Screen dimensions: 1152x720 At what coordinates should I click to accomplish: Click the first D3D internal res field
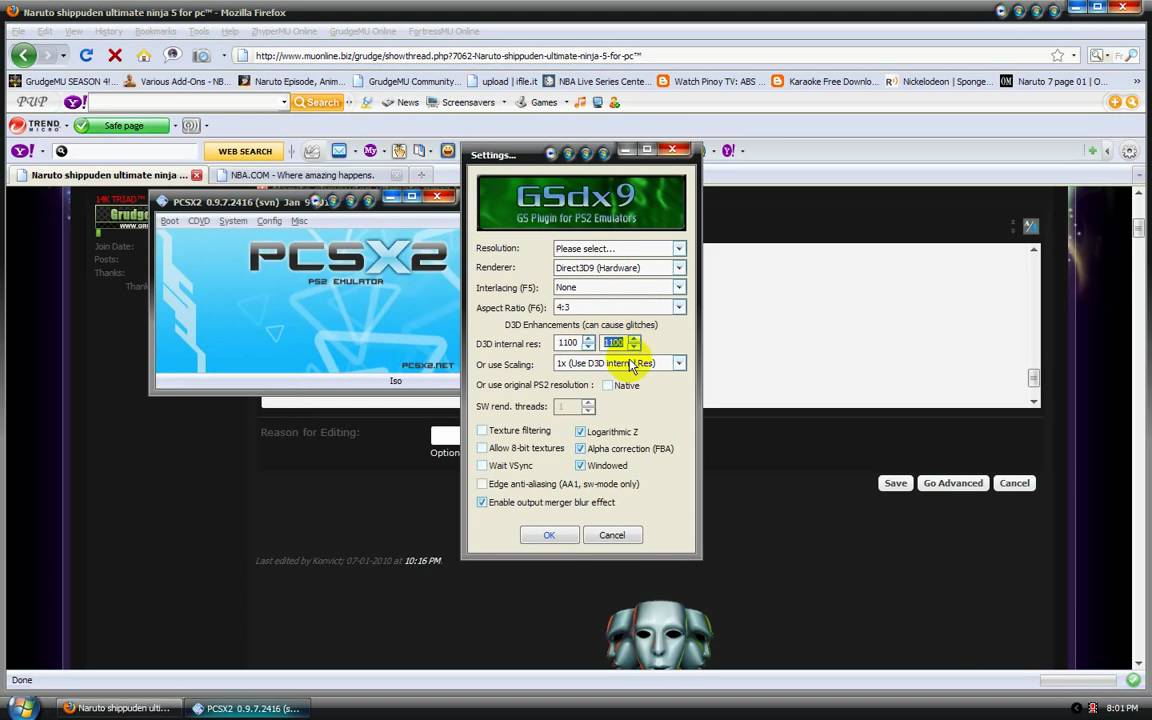[x=568, y=342]
